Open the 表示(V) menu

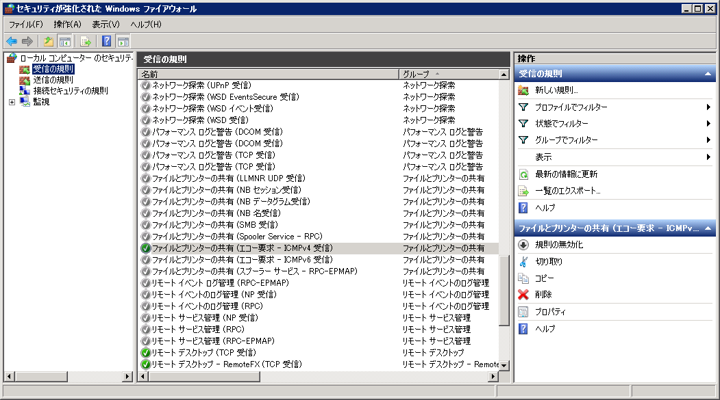pos(106,24)
